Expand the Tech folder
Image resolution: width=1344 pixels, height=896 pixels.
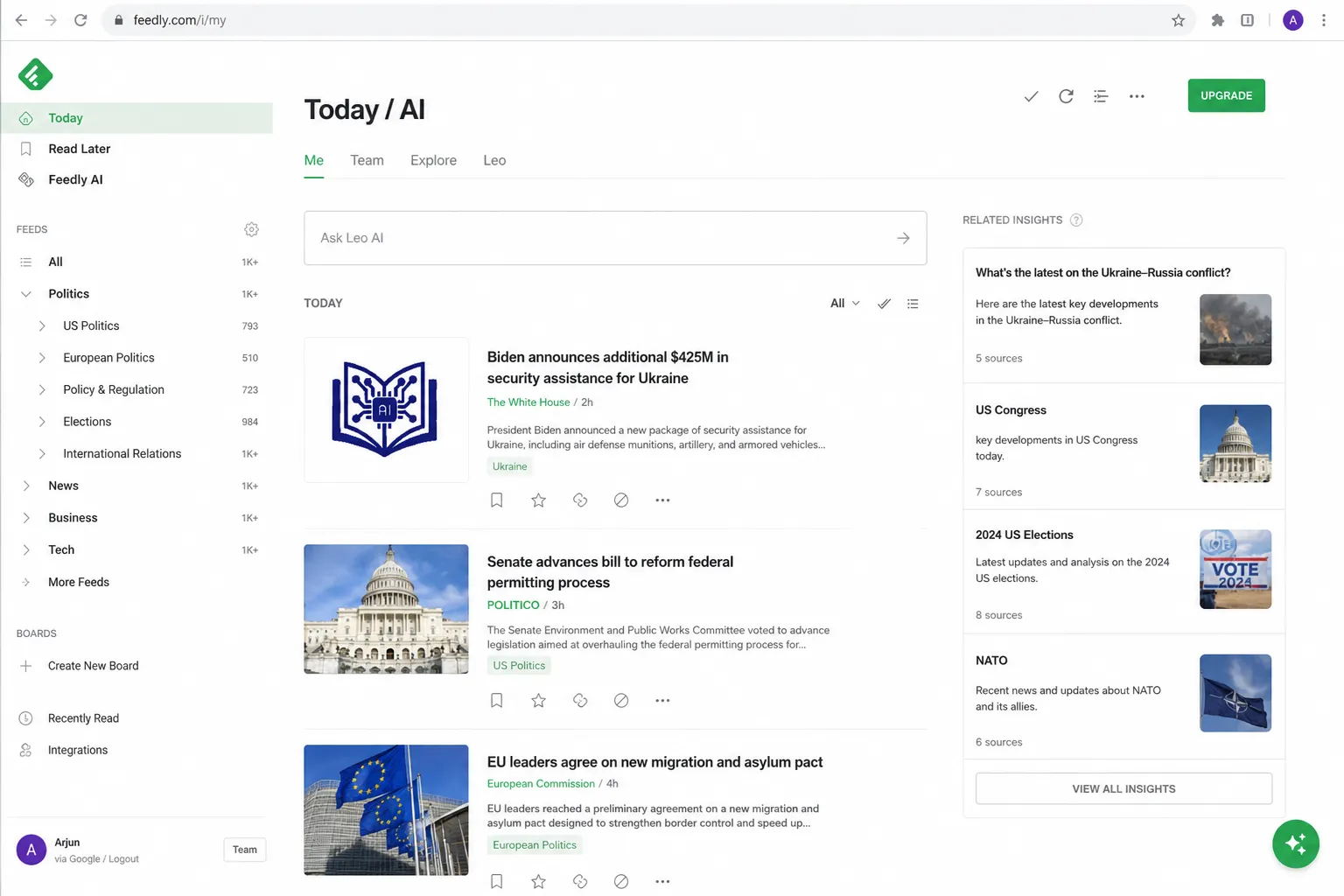pos(26,549)
